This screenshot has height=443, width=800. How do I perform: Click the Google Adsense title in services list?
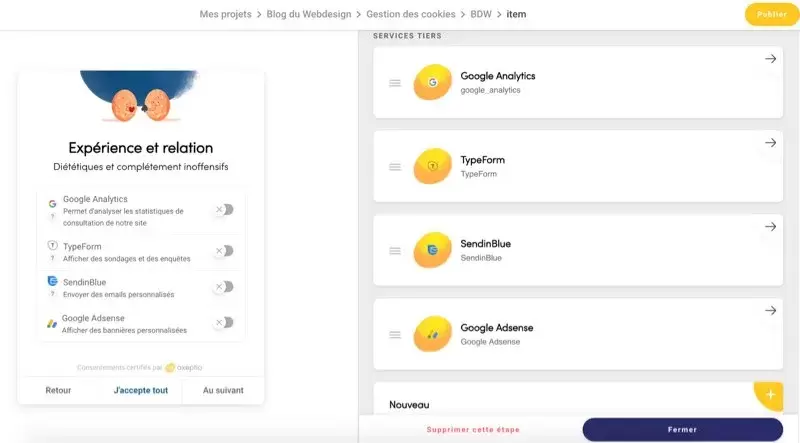coord(496,328)
